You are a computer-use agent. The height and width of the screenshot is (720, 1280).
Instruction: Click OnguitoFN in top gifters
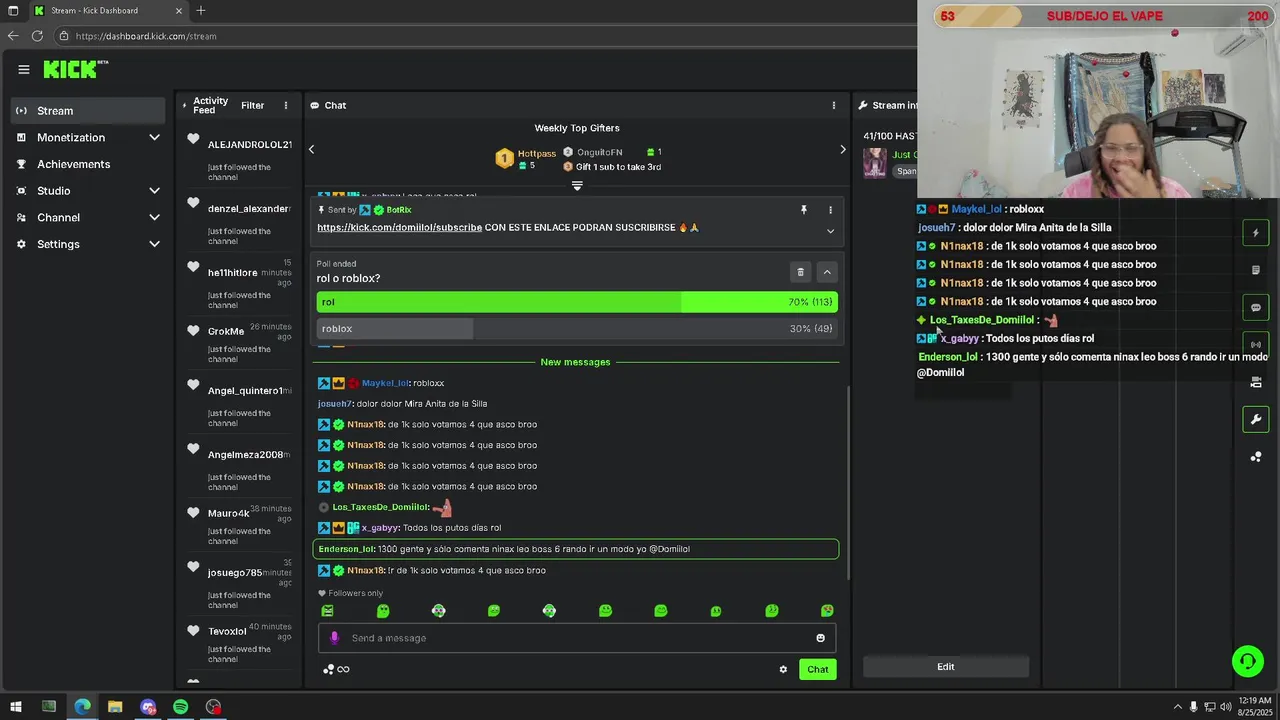click(x=600, y=152)
